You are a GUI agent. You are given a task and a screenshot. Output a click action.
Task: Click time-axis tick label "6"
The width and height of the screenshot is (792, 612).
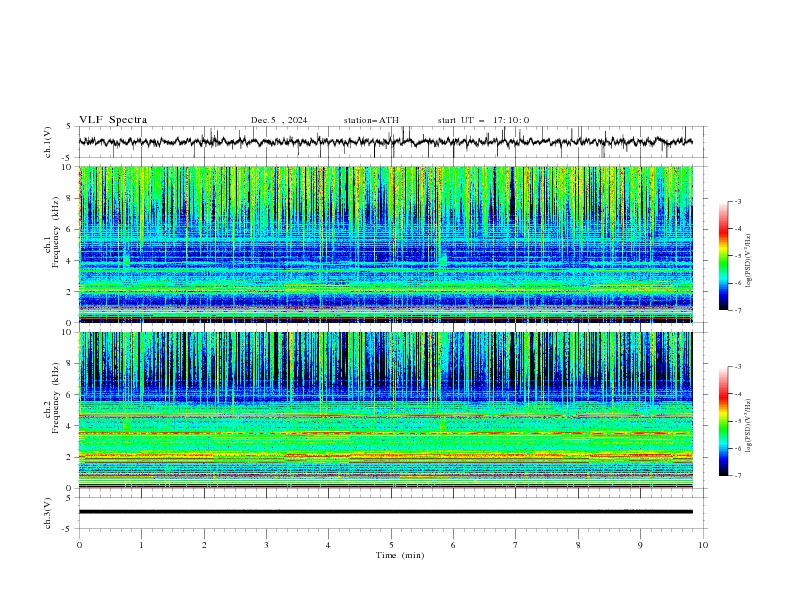tap(453, 545)
